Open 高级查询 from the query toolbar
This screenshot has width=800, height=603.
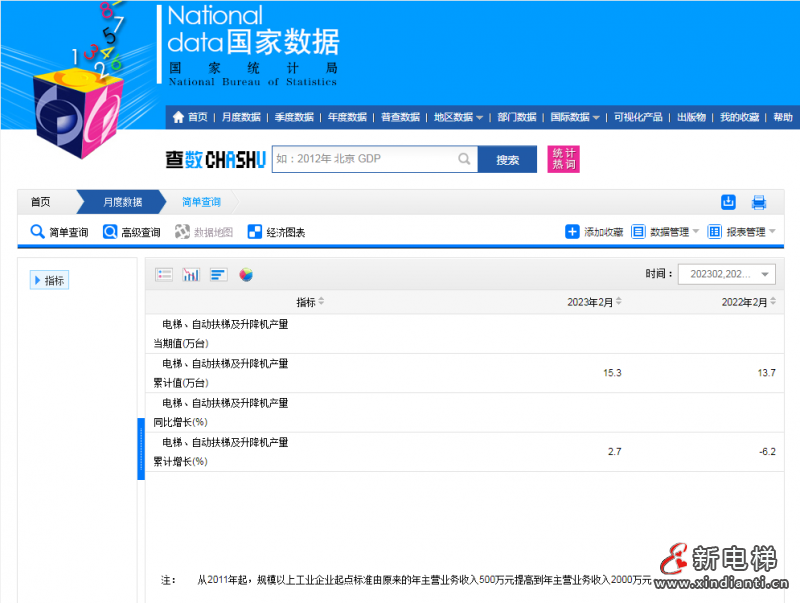[133, 233]
